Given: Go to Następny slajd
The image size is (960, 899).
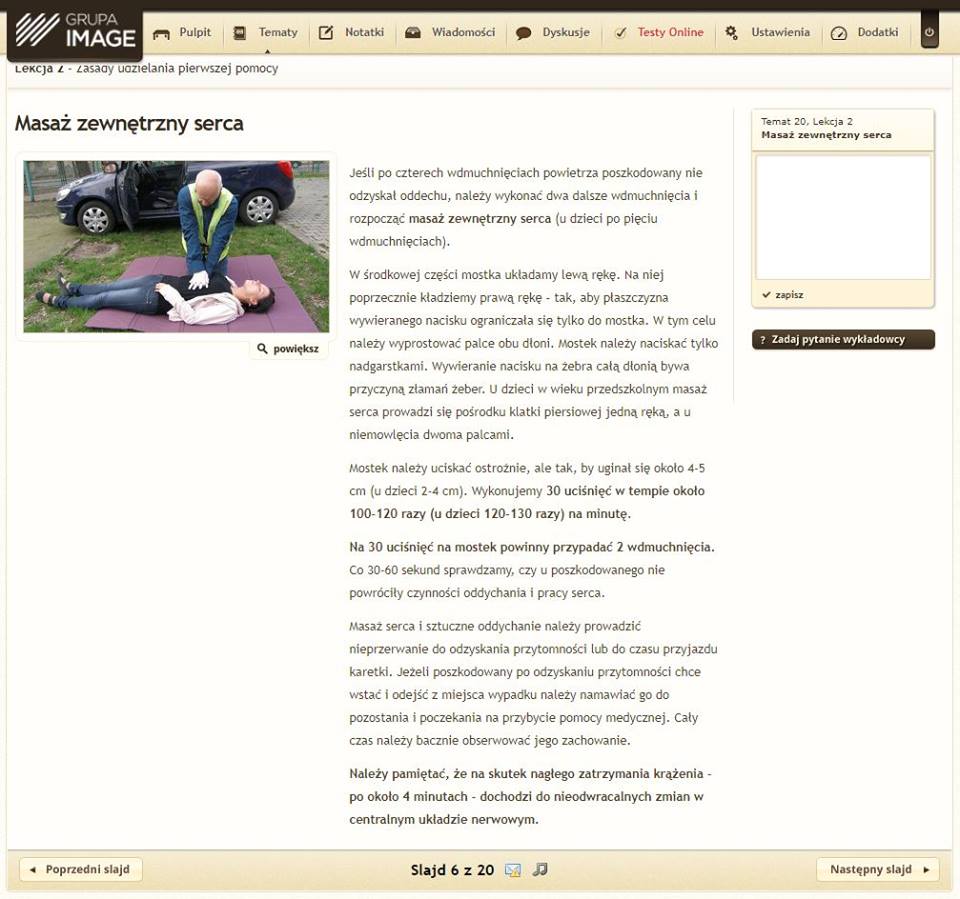Looking at the screenshot, I should (x=877, y=870).
